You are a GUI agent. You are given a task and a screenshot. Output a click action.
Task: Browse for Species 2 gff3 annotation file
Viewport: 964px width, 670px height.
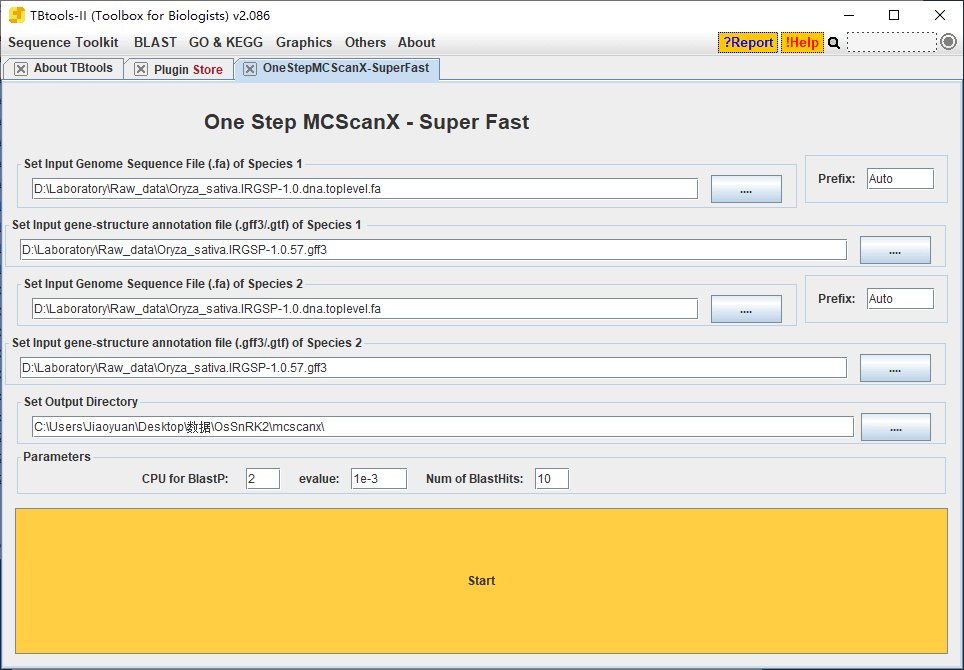tap(895, 368)
